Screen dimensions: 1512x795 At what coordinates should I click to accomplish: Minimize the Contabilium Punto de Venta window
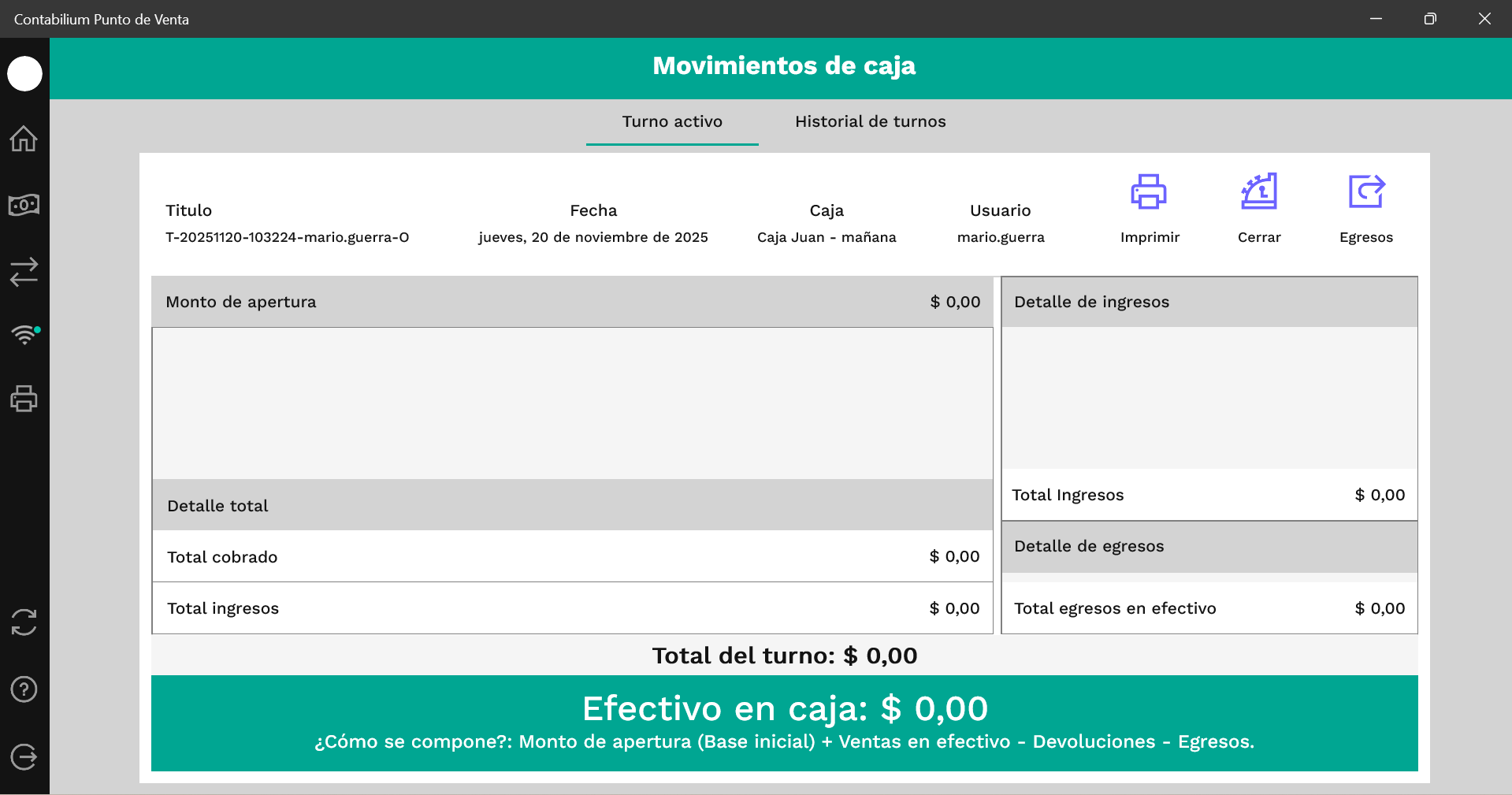[1376, 19]
